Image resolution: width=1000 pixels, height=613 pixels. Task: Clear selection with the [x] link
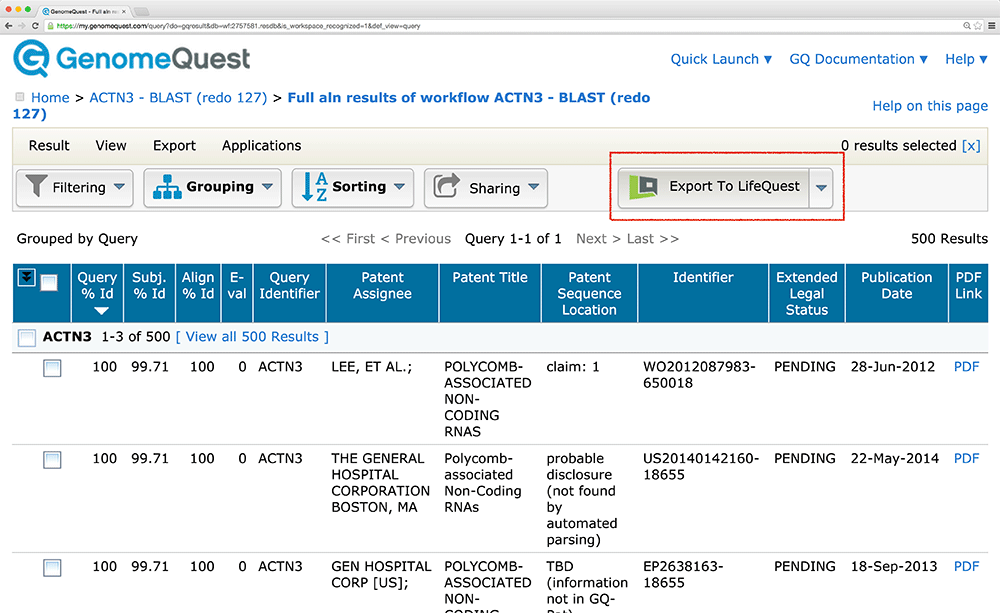tap(971, 145)
